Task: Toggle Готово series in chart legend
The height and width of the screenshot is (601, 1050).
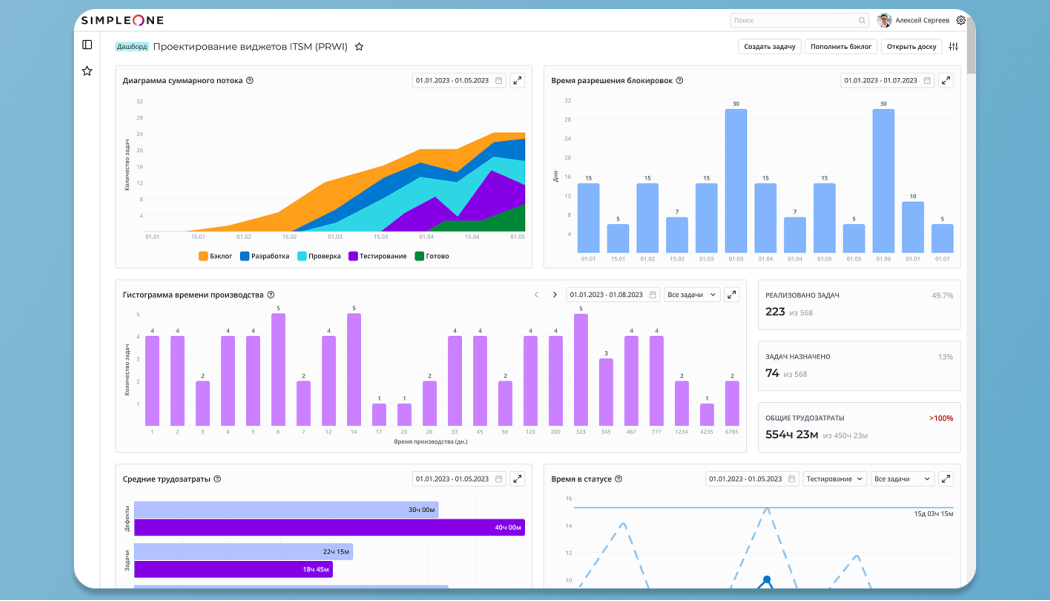Action: 432,256
